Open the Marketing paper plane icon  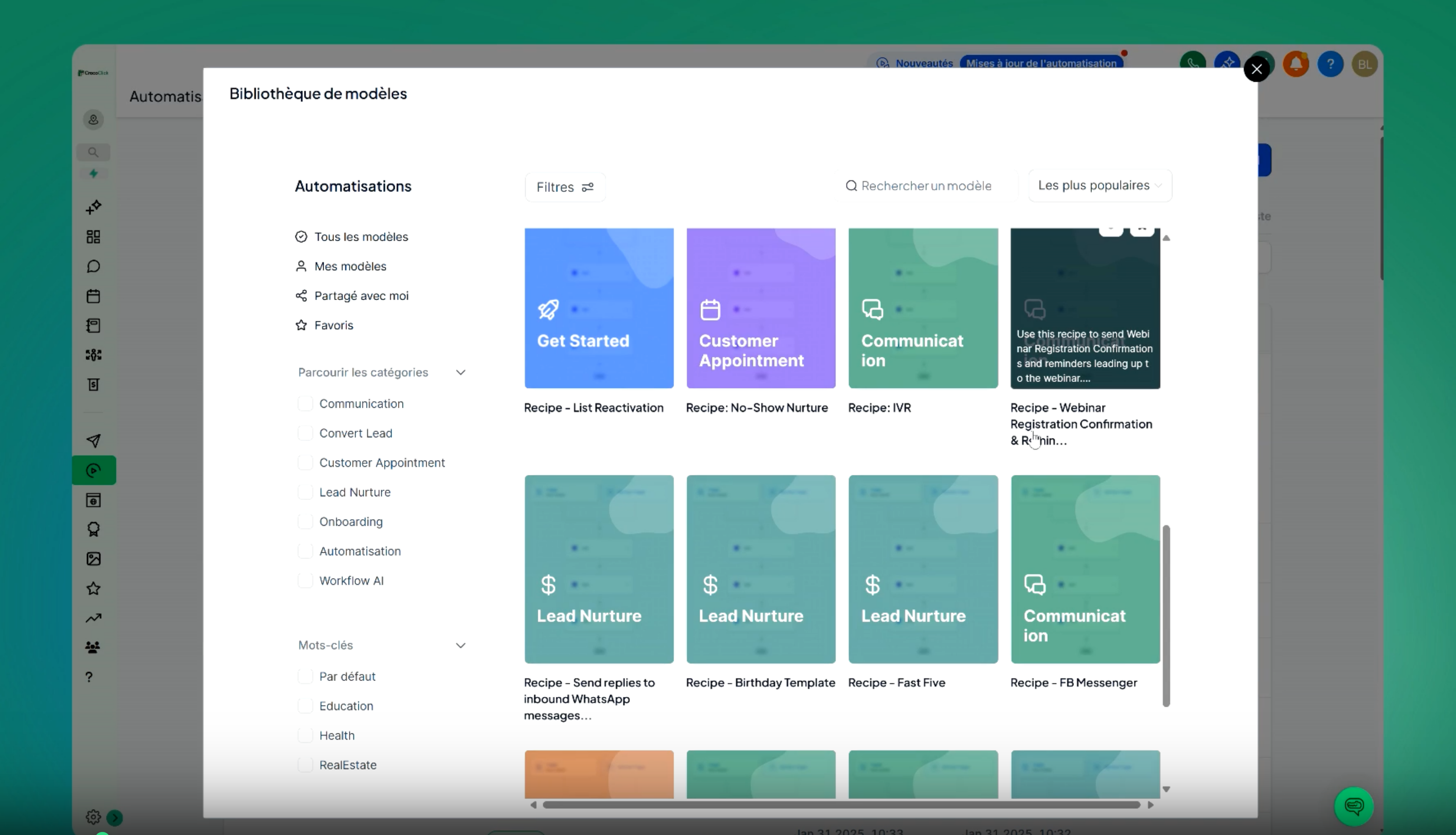coord(93,440)
